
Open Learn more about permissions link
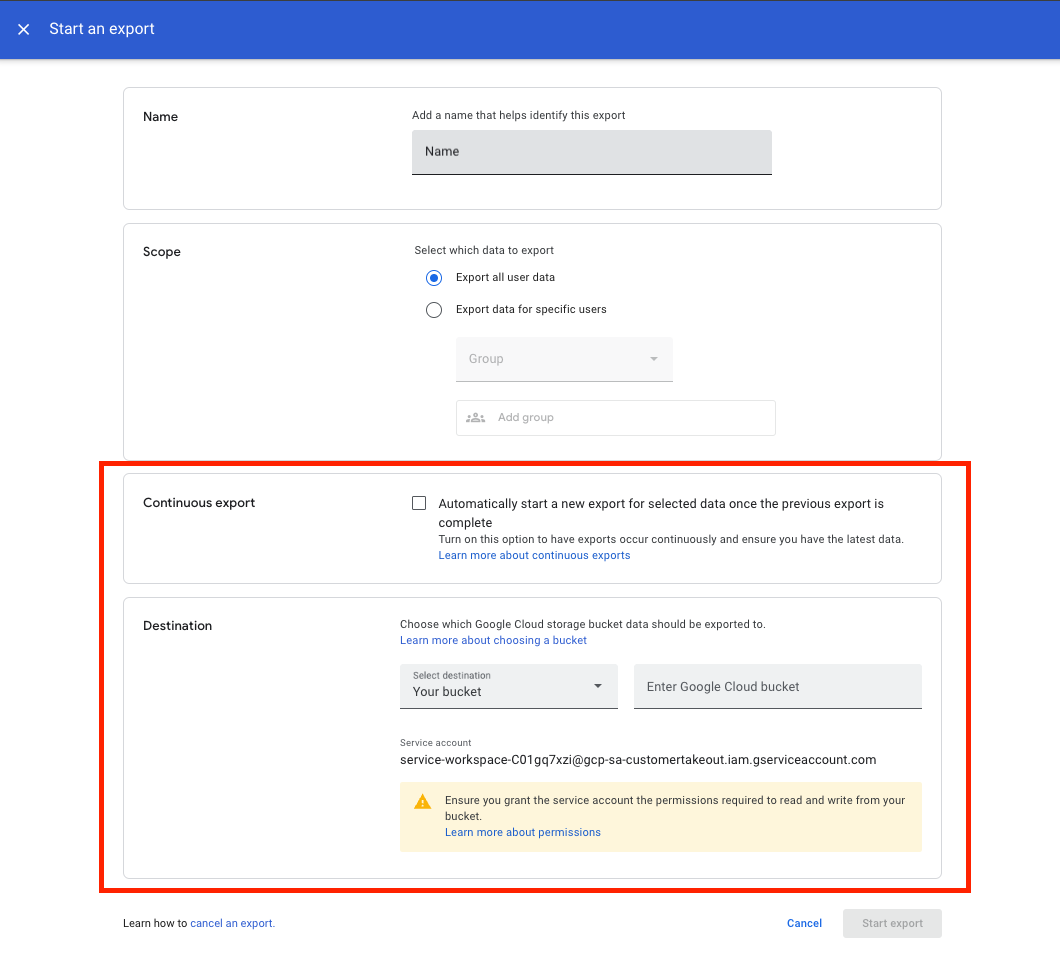coord(522,832)
